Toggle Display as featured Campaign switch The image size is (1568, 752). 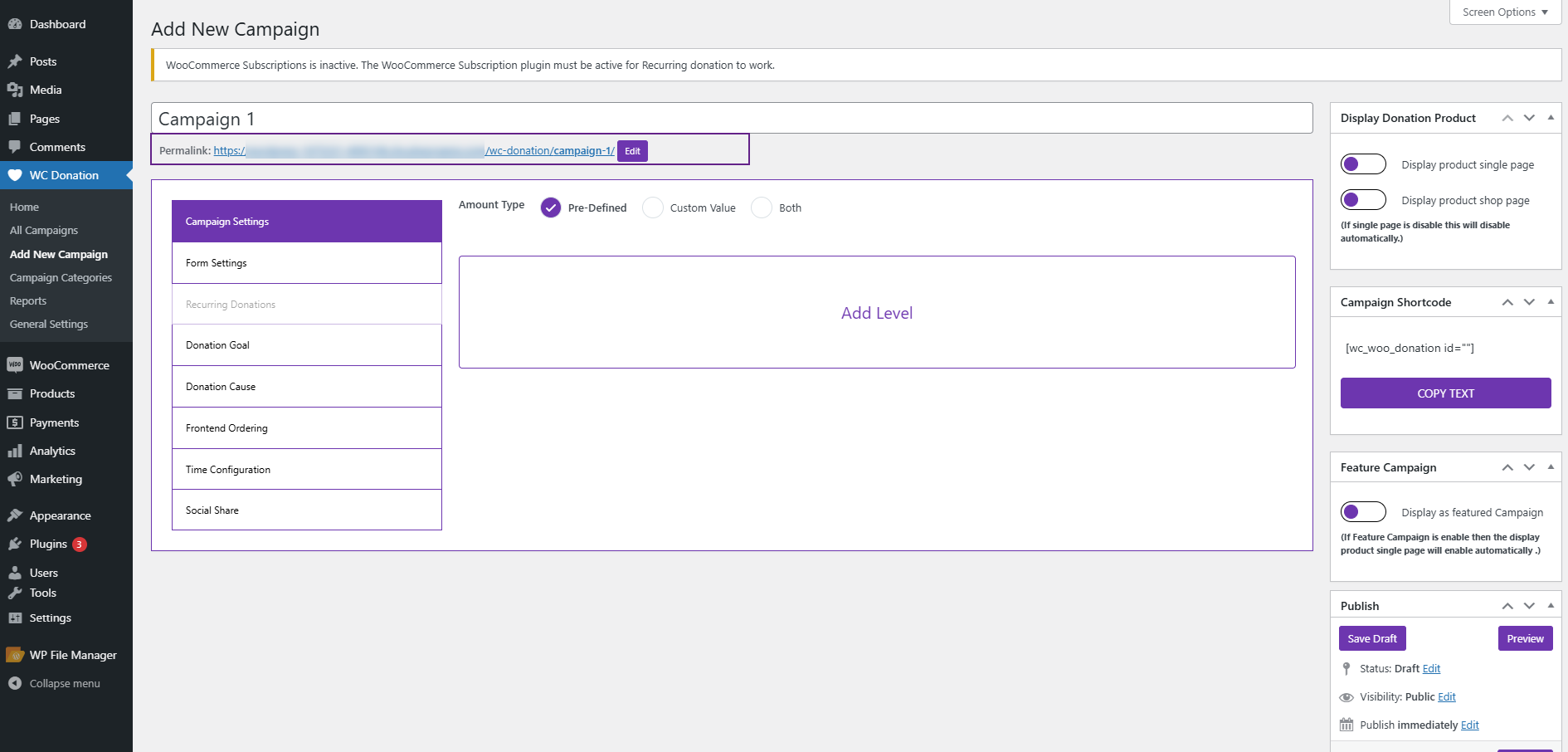1363,512
